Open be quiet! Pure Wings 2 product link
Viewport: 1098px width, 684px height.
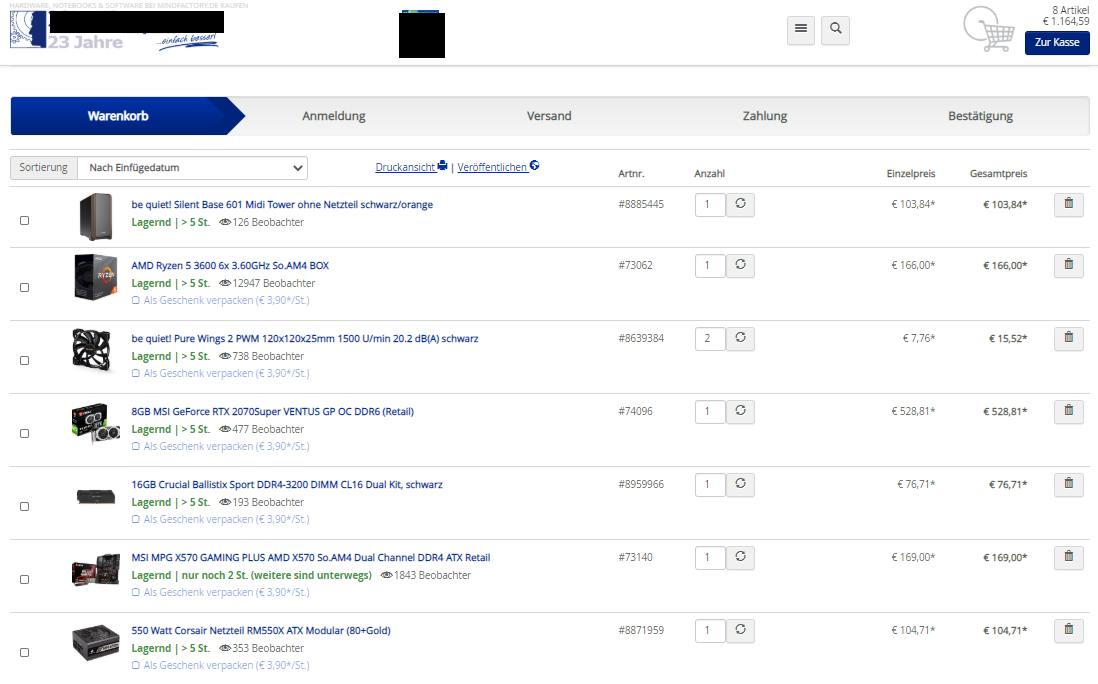click(305, 338)
